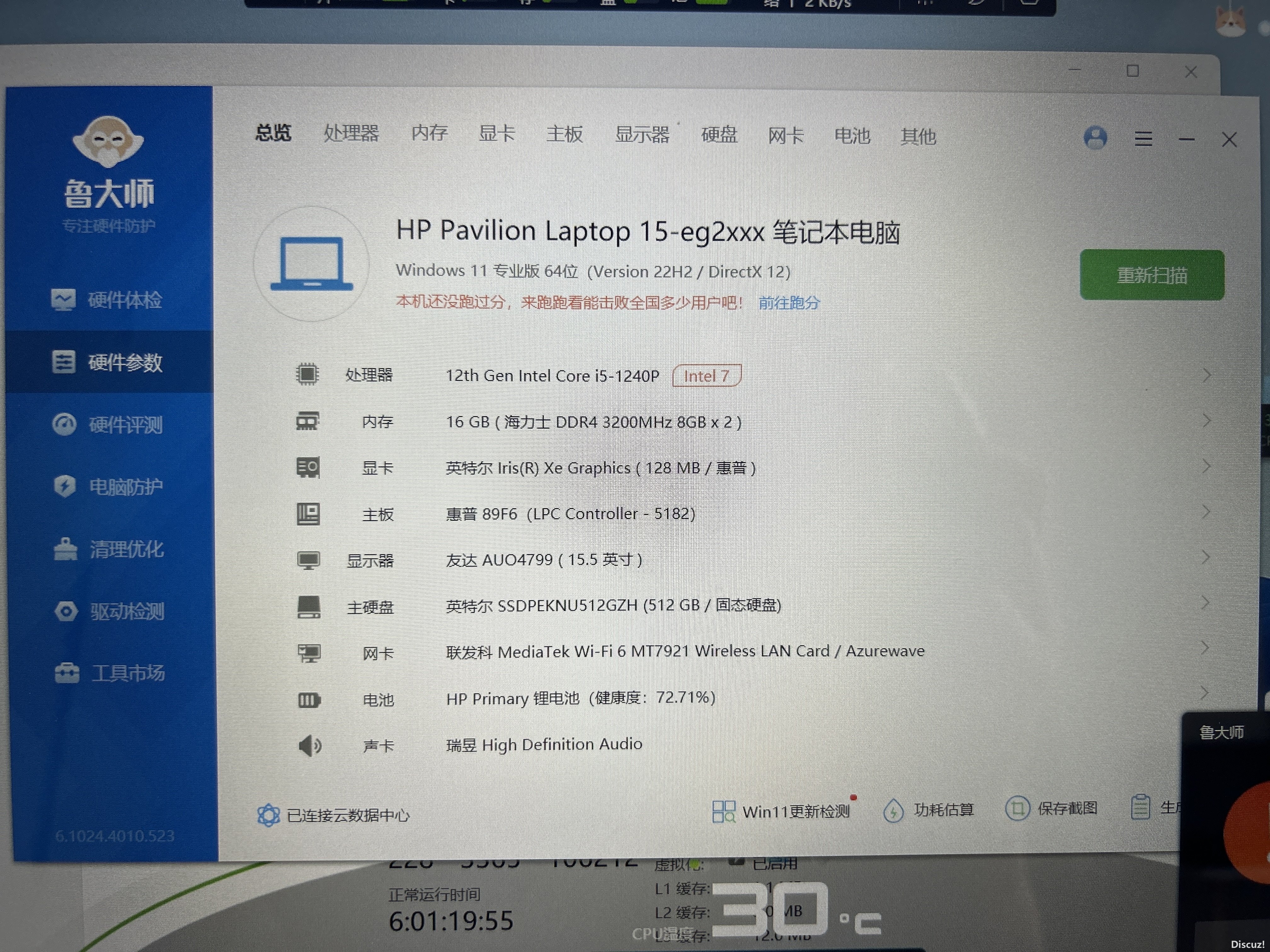Click the 主硬盘 disk icon
This screenshot has width=1270, height=952.
[309, 607]
